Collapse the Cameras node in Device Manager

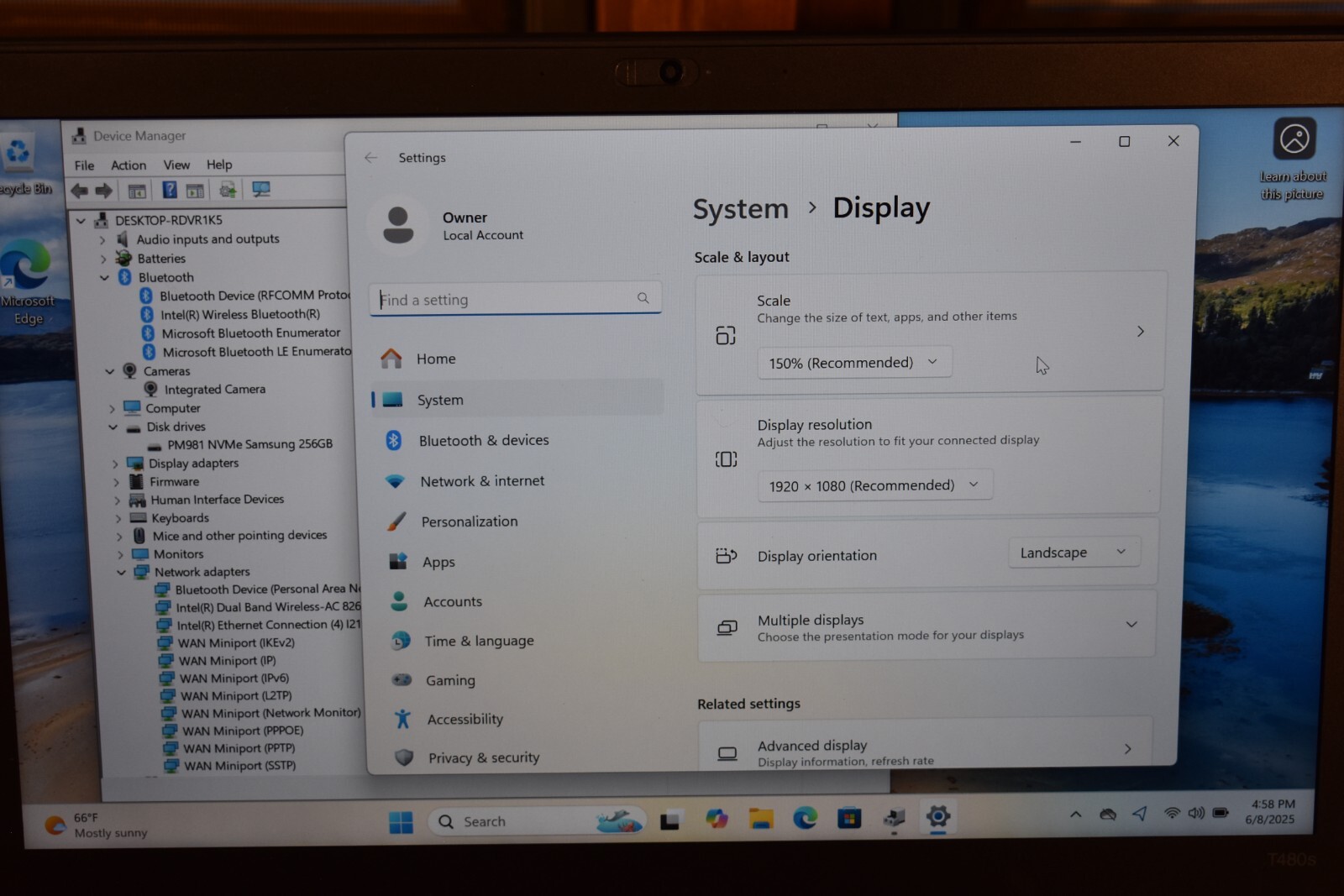110,371
